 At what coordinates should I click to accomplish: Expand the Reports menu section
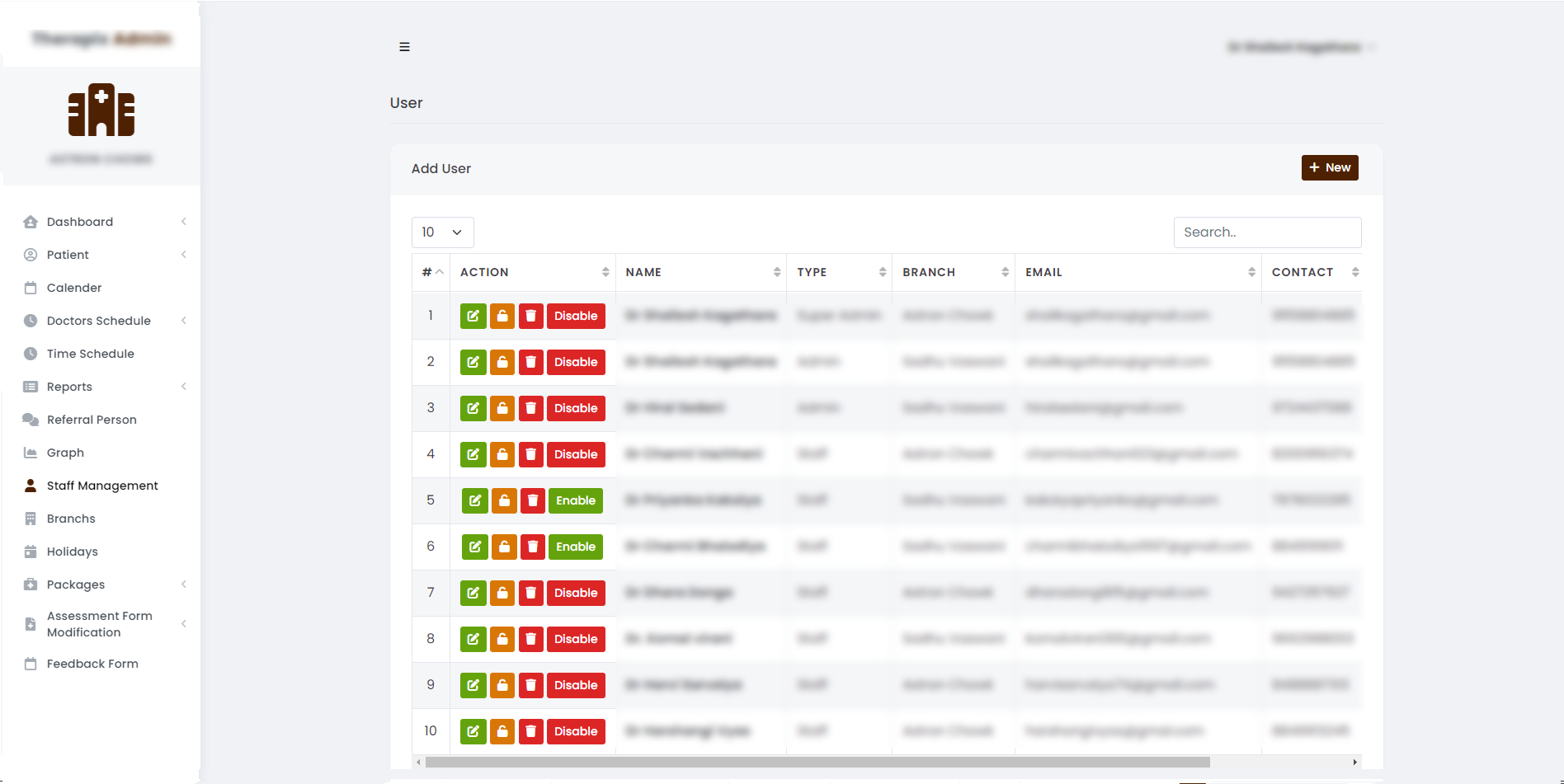pos(69,387)
